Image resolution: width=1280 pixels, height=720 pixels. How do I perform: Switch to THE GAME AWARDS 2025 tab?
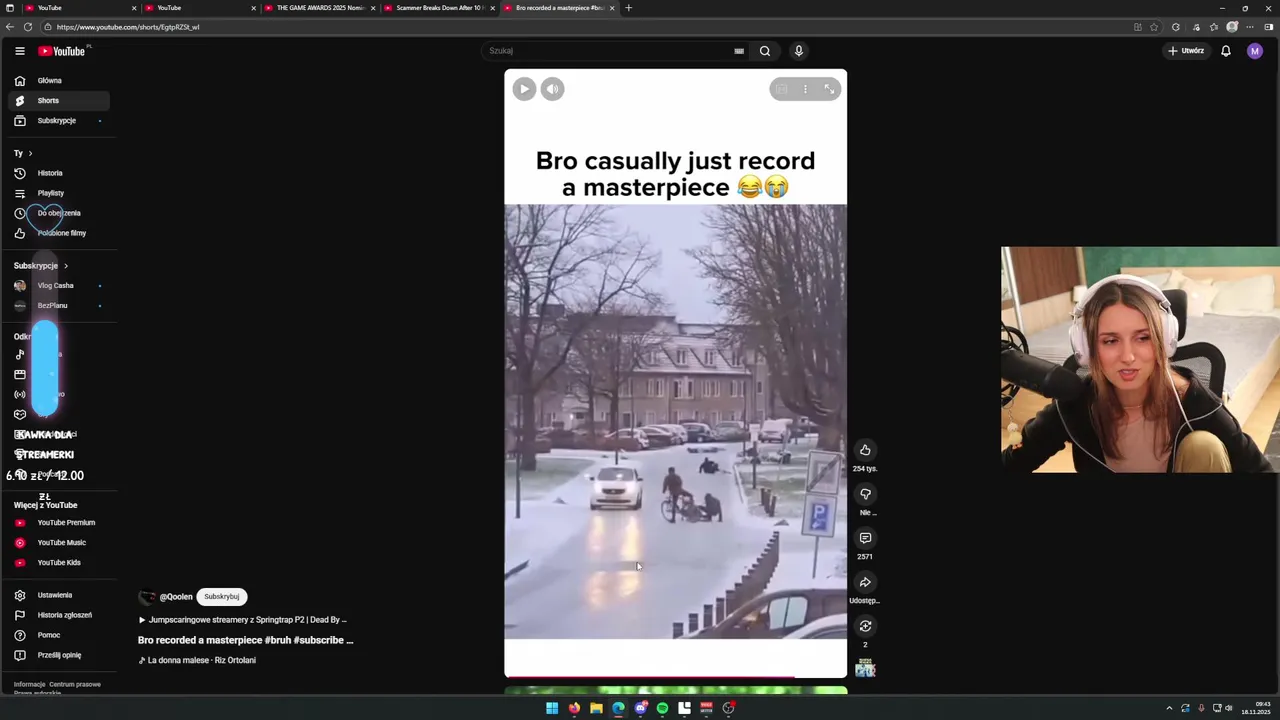pos(318,8)
